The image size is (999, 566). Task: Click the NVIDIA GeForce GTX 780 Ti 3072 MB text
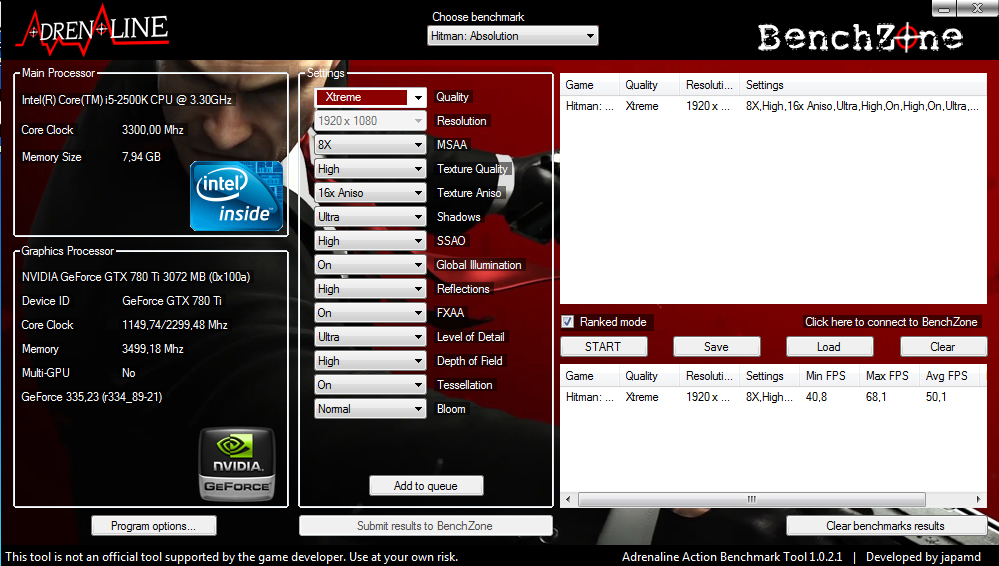136,277
